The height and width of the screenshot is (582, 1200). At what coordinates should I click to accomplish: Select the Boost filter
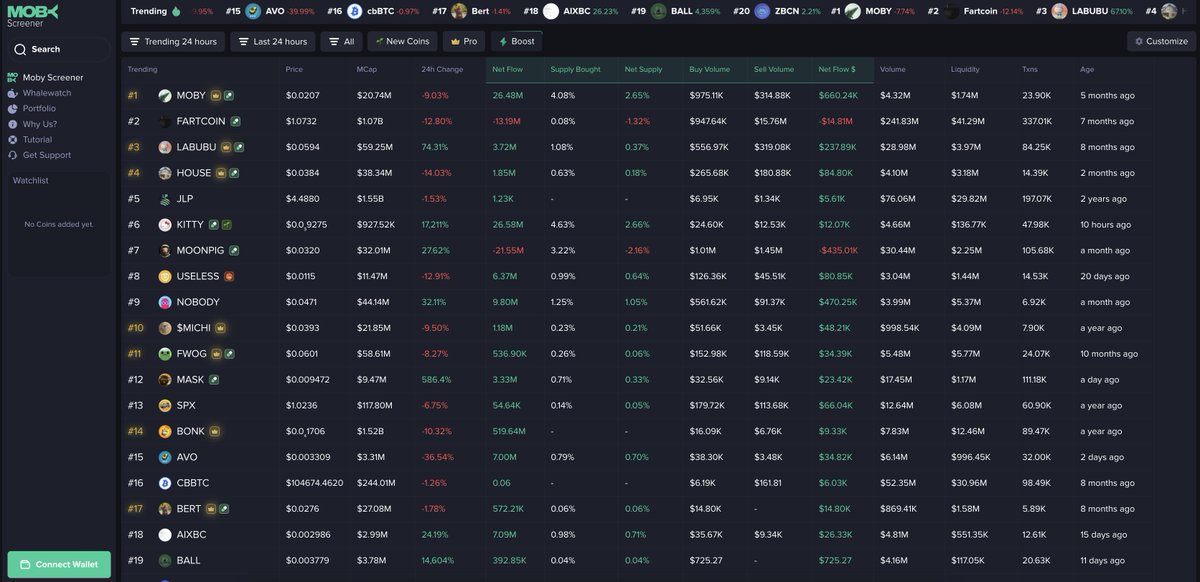tap(516, 41)
